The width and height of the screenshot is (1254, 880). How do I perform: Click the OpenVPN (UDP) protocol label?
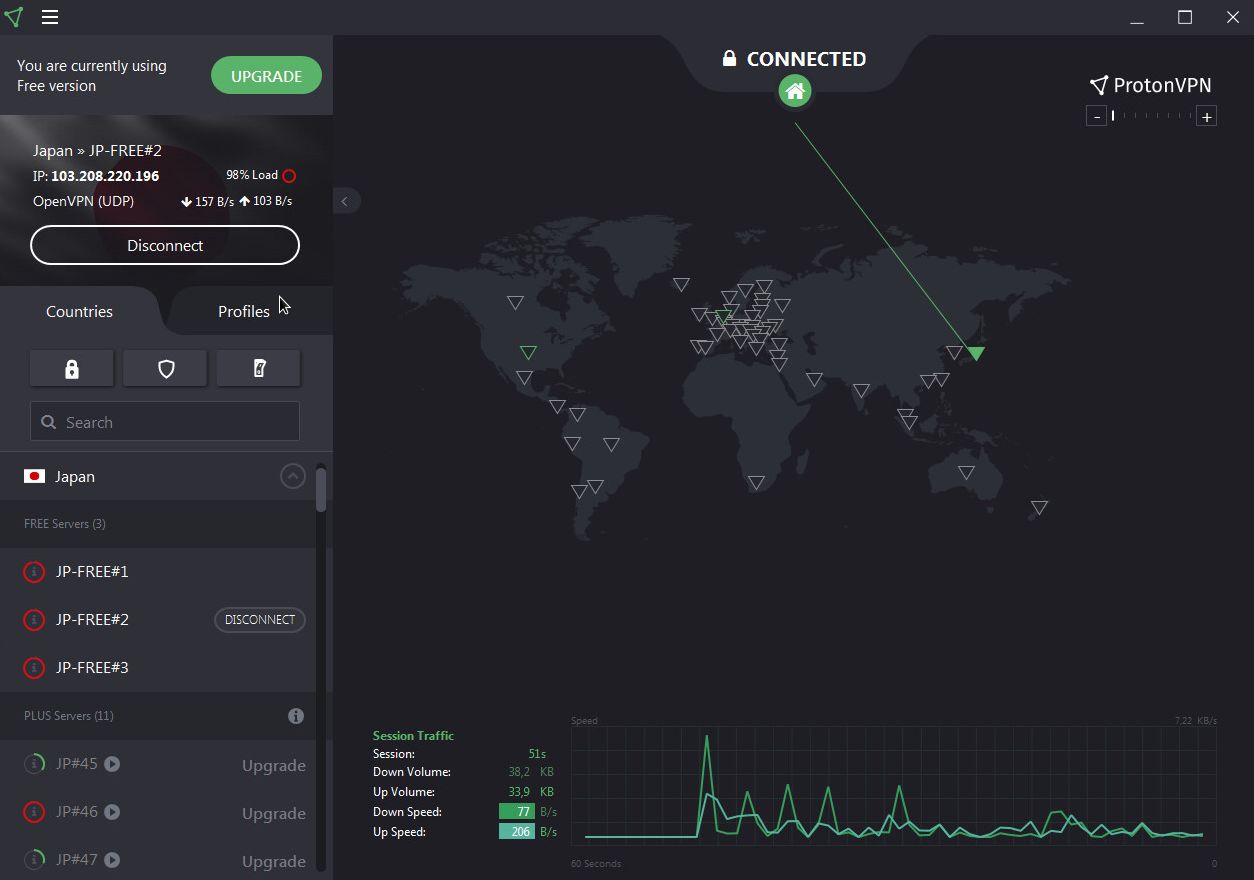point(84,201)
